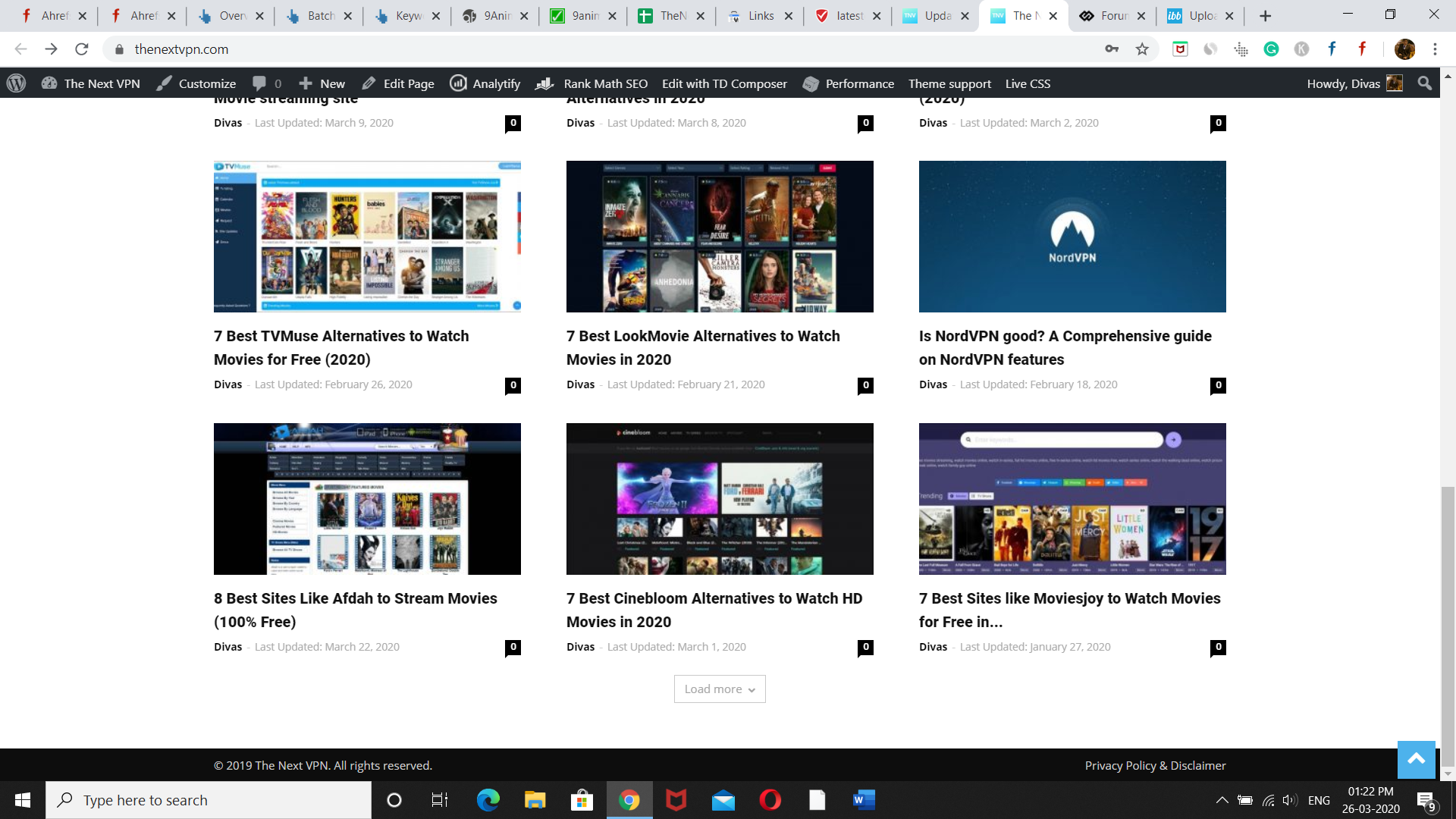Open McAfee app from taskbar
1456x819 pixels.
pyautogui.click(x=676, y=800)
